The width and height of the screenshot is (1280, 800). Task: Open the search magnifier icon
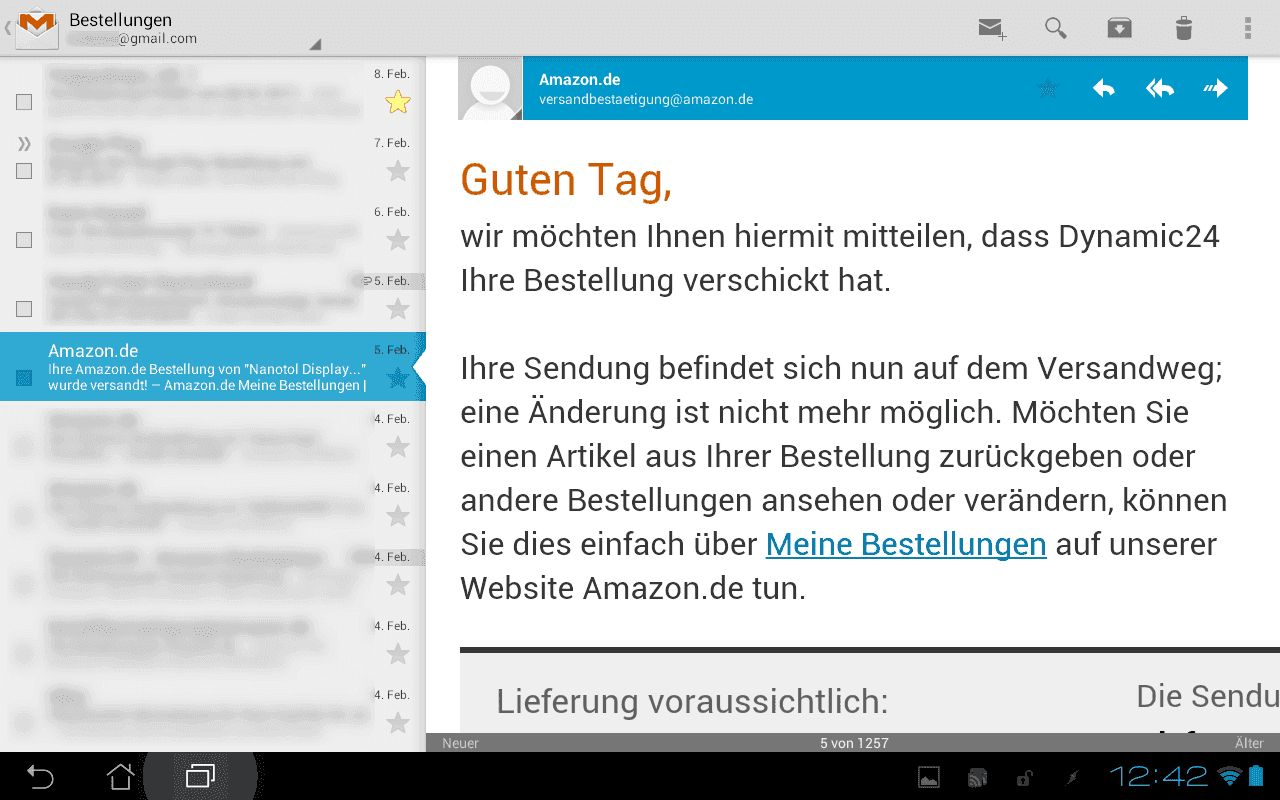pyautogui.click(x=1055, y=28)
